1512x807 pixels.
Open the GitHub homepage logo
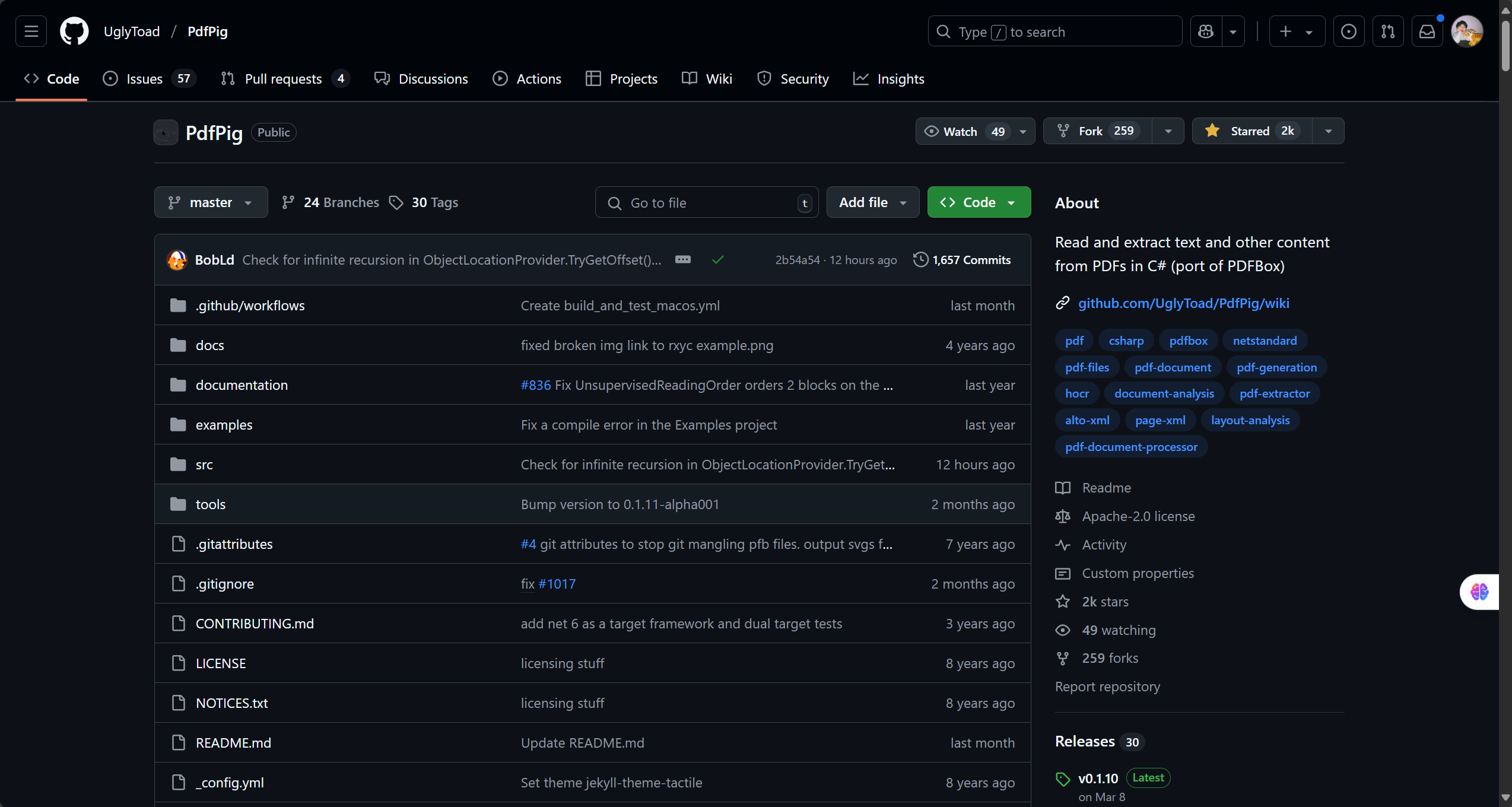74,31
